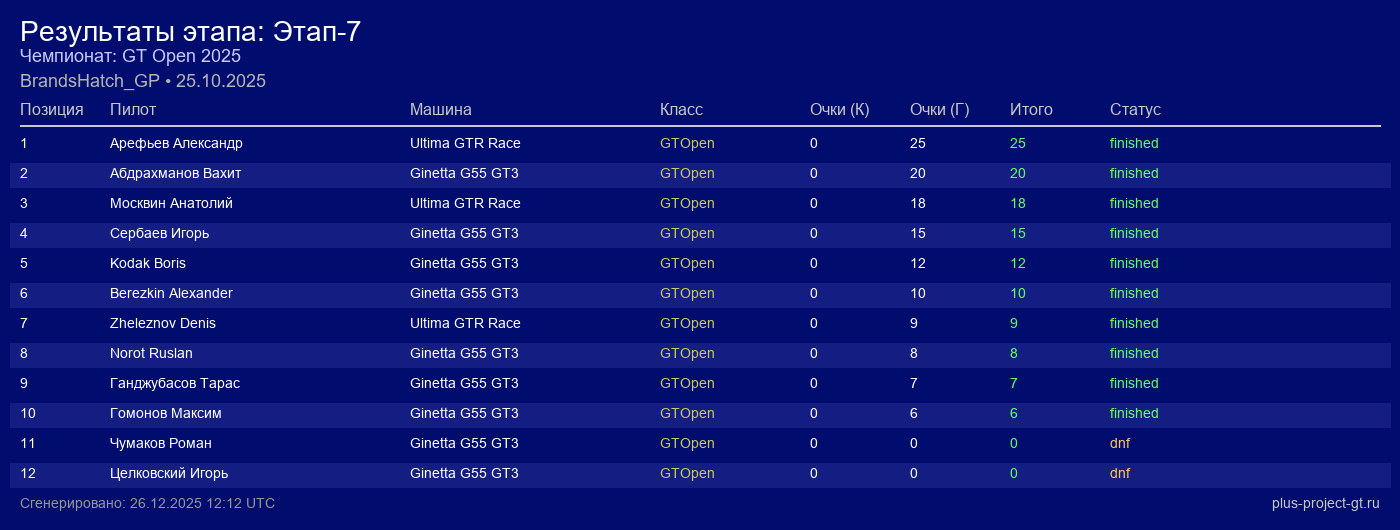Select pilot Абдрахманов Вахит

[175, 173]
